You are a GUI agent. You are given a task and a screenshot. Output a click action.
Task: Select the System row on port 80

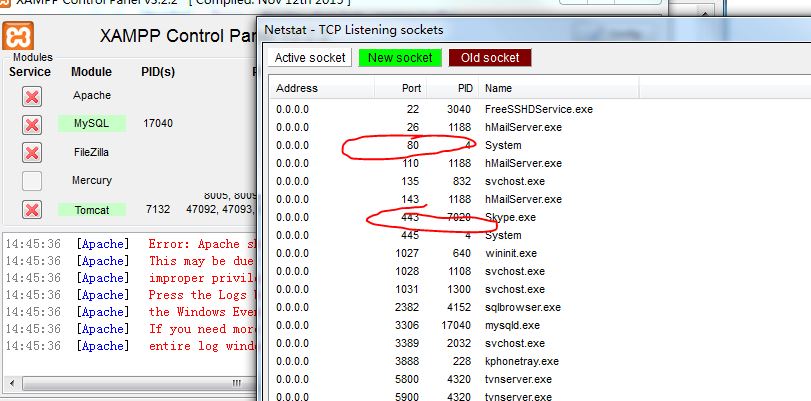pyautogui.click(x=538, y=145)
